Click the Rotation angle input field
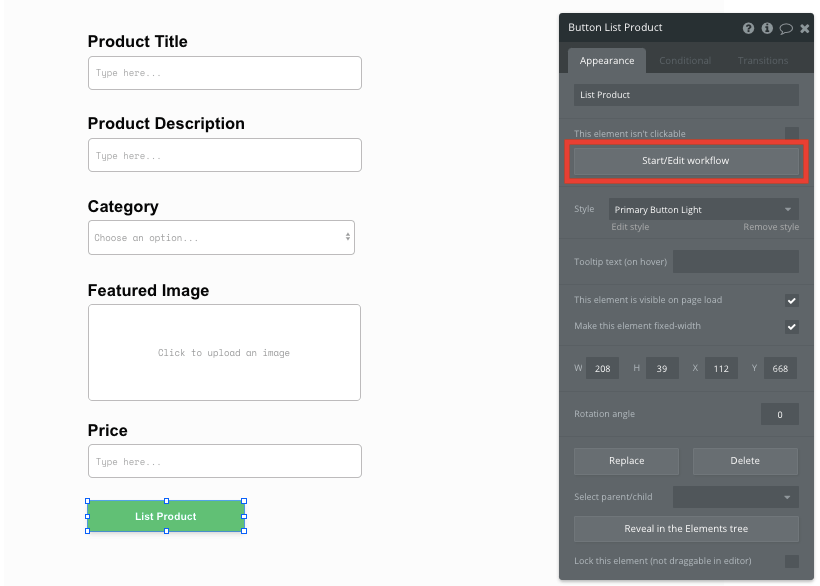Screen dimensions: 820x586 [x=779, y=414]
